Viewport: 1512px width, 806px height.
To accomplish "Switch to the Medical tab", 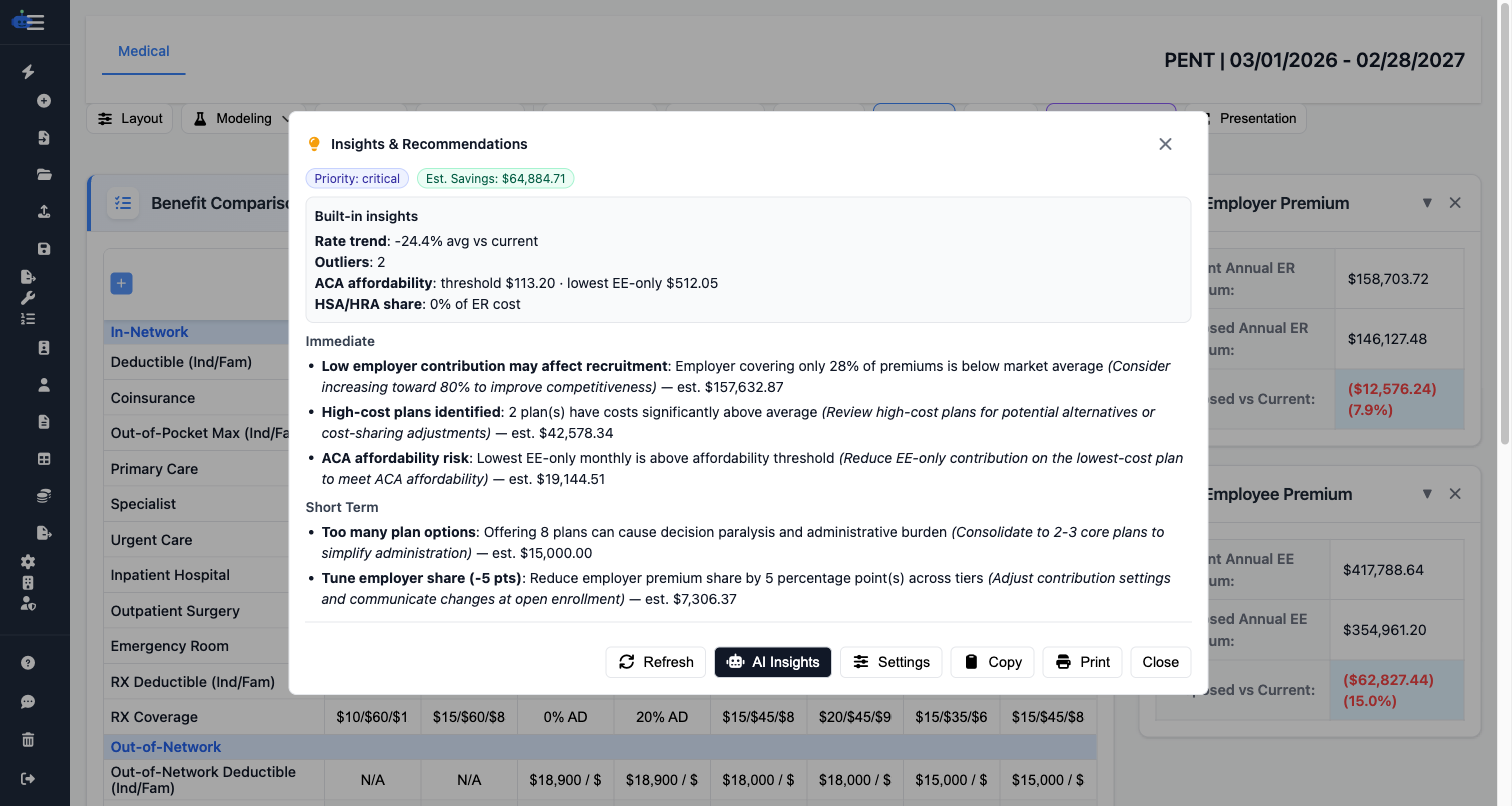I will (143, 50).
